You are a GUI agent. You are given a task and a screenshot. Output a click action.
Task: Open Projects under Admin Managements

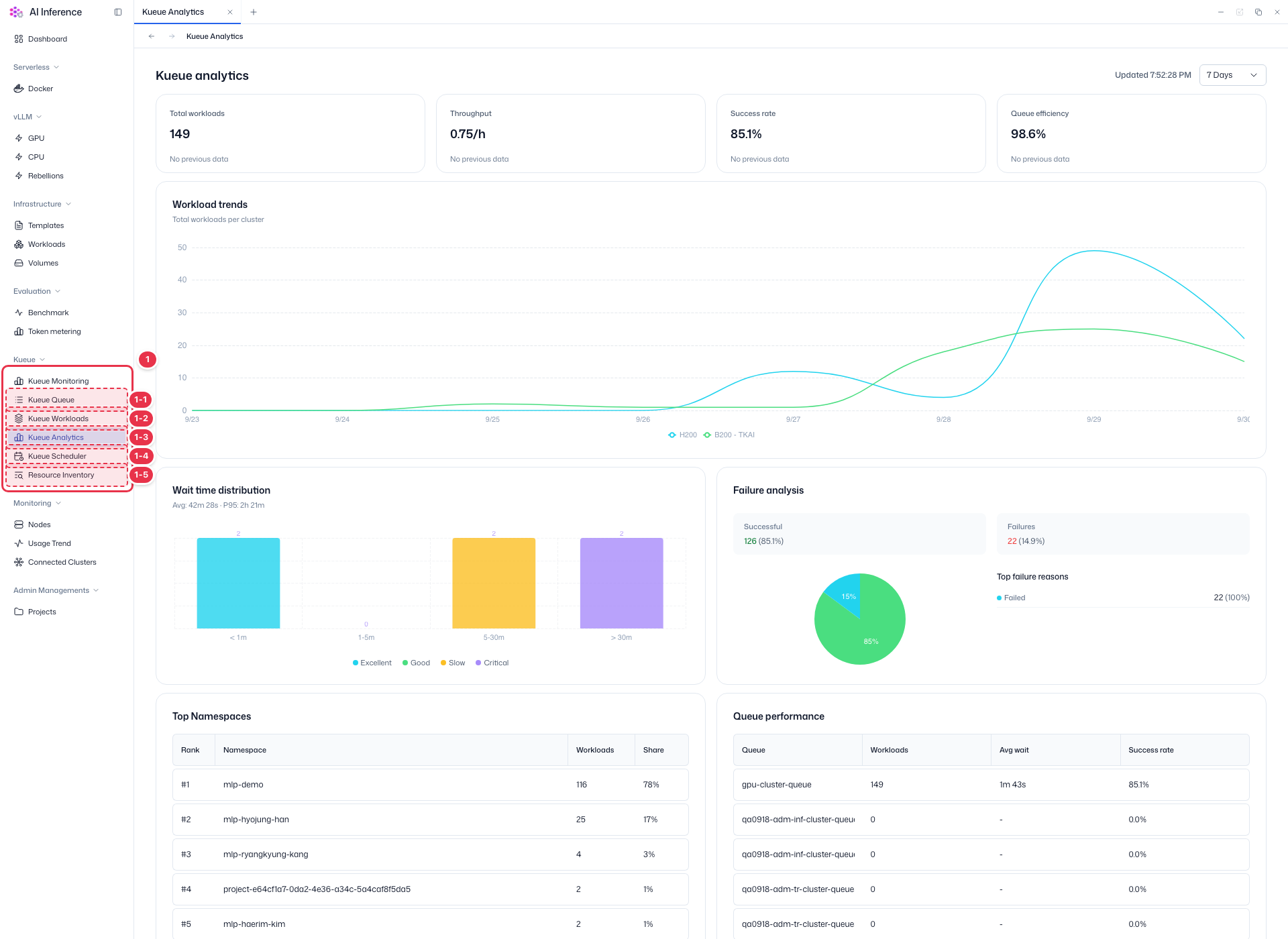coord(42,612)
